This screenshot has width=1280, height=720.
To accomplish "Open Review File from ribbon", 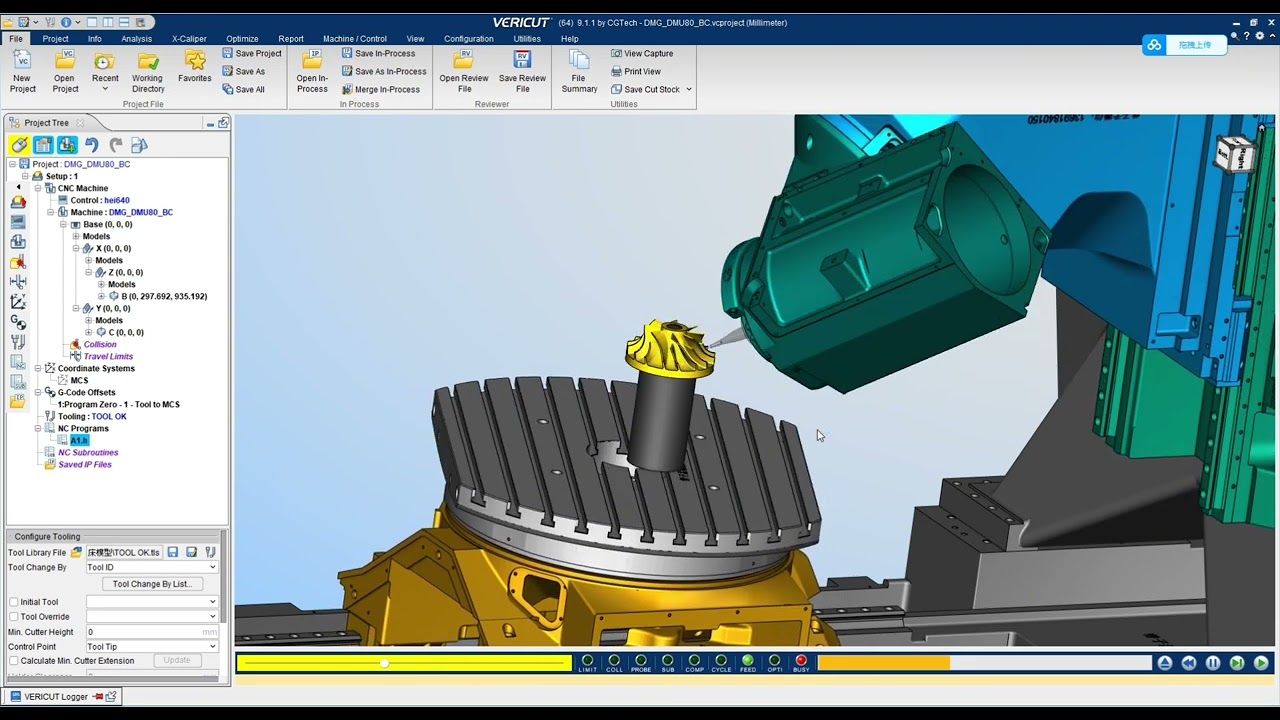I will (464, 72).
